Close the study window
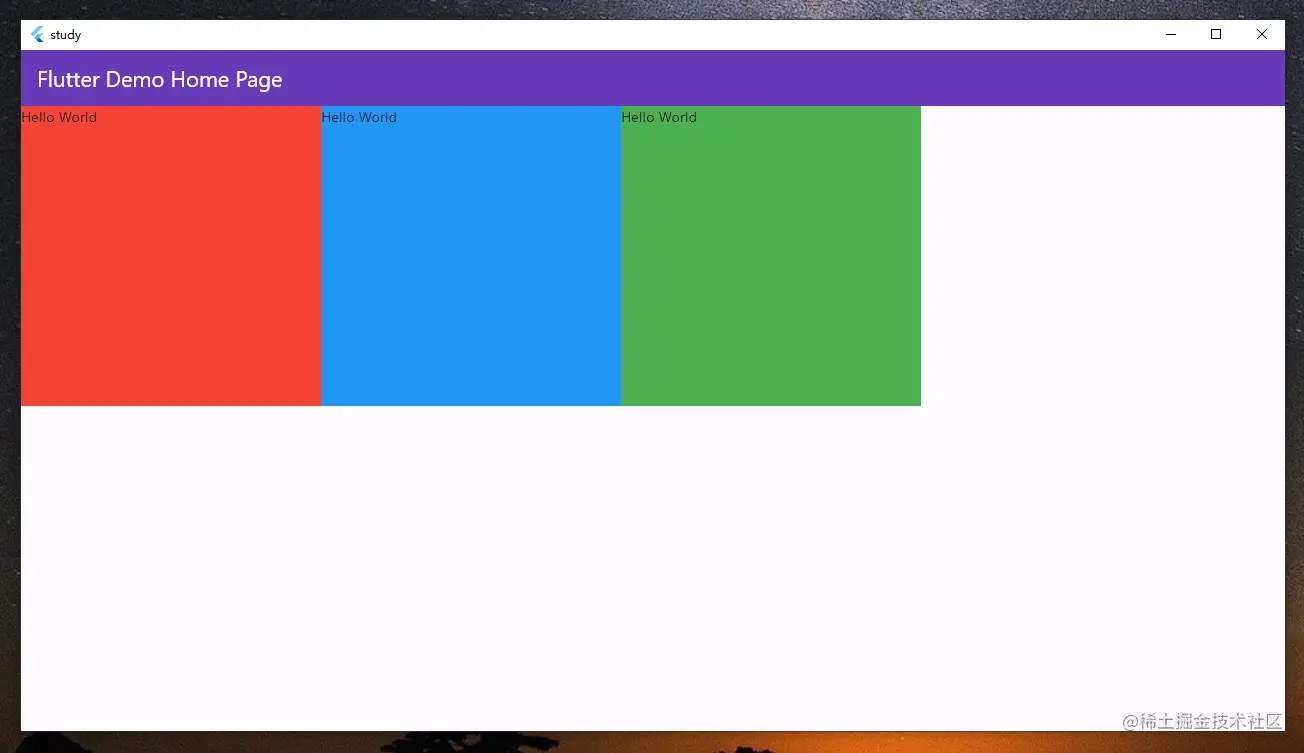 coord(1262,34)
